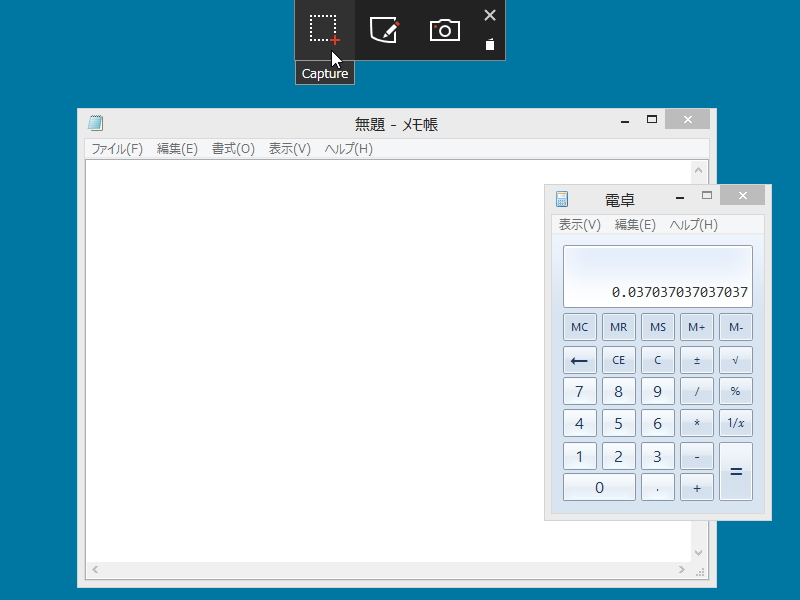Image resolution: width=800 pixels, height=600 pixels.
Task: Click the M+ memory add button
Action: pyautogui.click(x=696, y=327)
